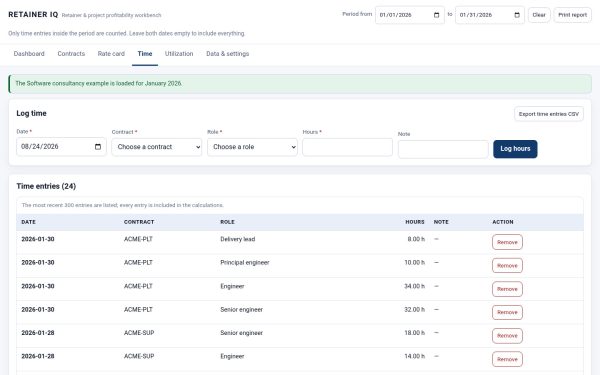The image size is (600, 375).
Task: Switch to the Contracts tab
Action: click(71, 54)
